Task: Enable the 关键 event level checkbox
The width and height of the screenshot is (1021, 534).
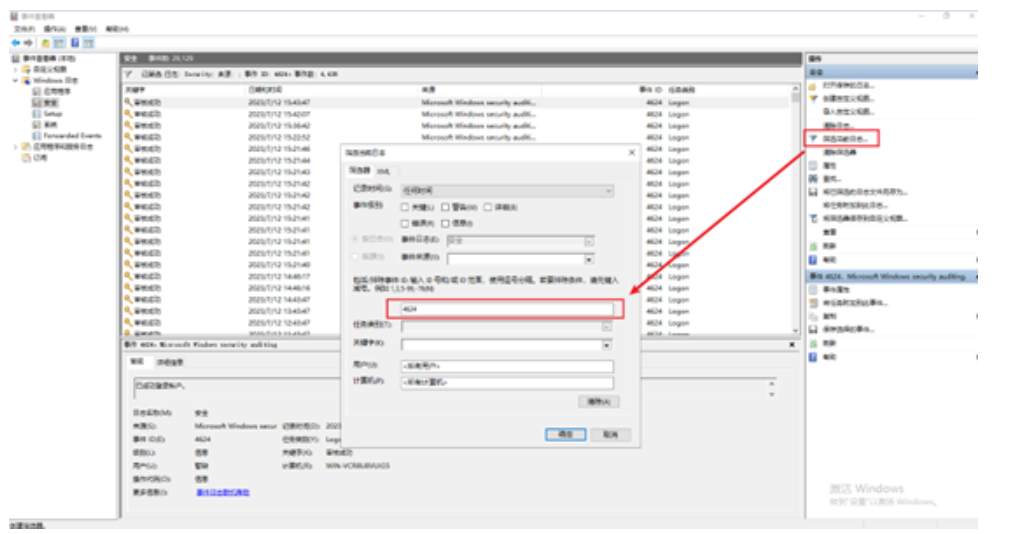Action: (404, 207)
